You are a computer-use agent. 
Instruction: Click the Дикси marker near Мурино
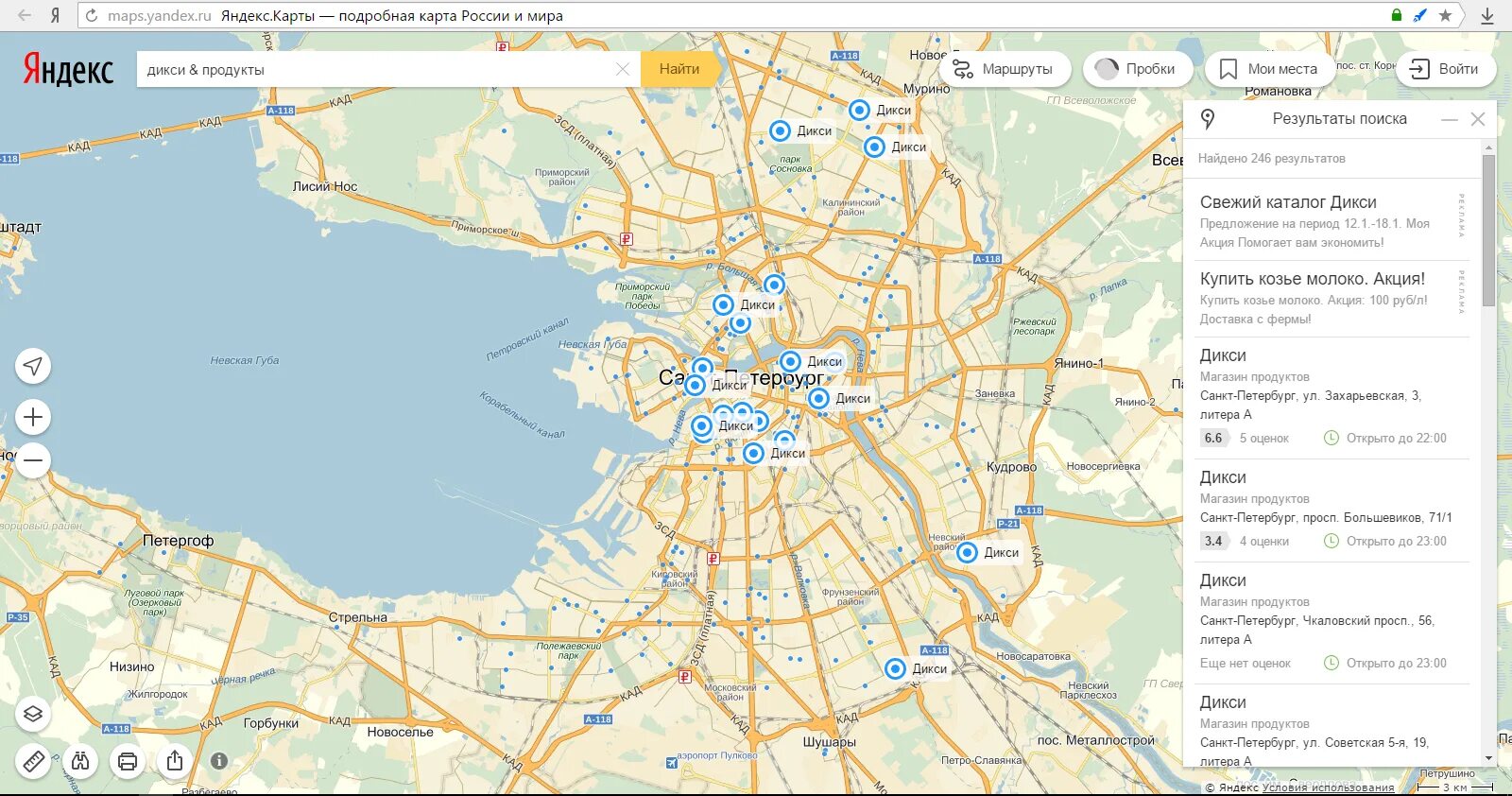pos(859,110)
